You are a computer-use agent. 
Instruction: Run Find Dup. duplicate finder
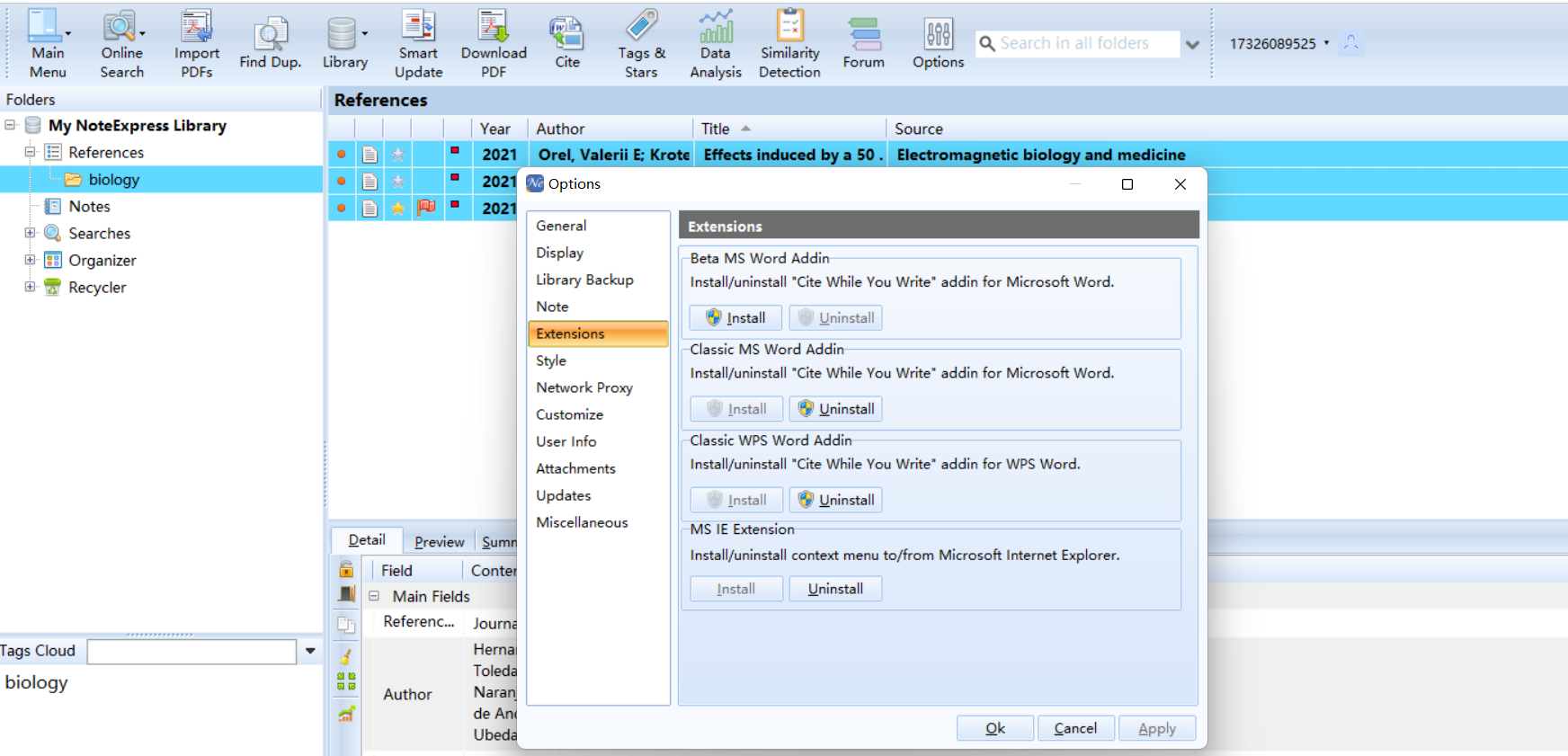pos(270,43)
